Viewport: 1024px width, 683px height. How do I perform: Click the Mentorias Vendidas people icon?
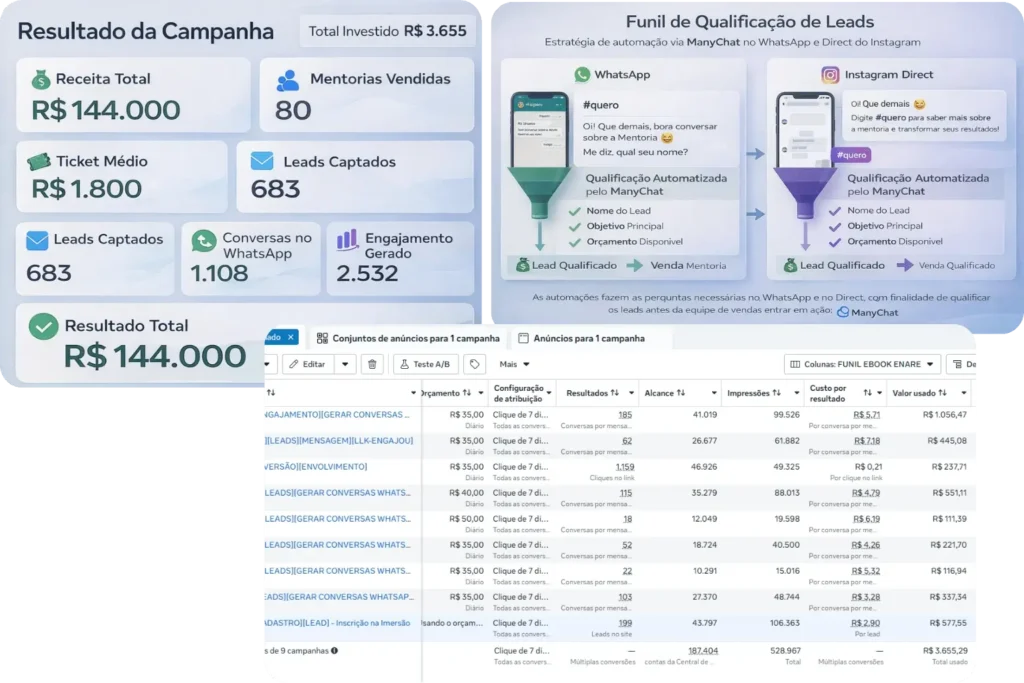tap(288, 79)
